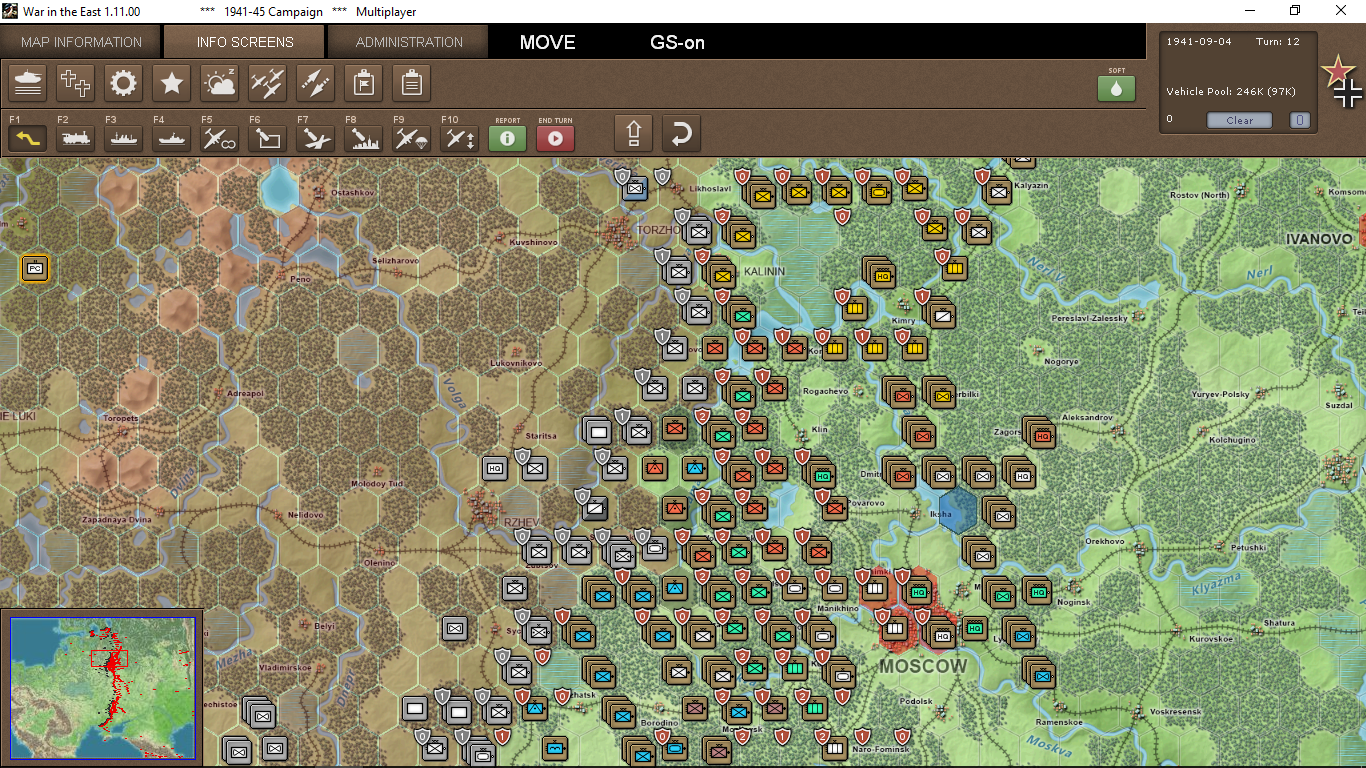Viewport: 1366px width, 768px height.
Task: Open the Order of Battle clipboard icon
Action: (x=411, y=83)
